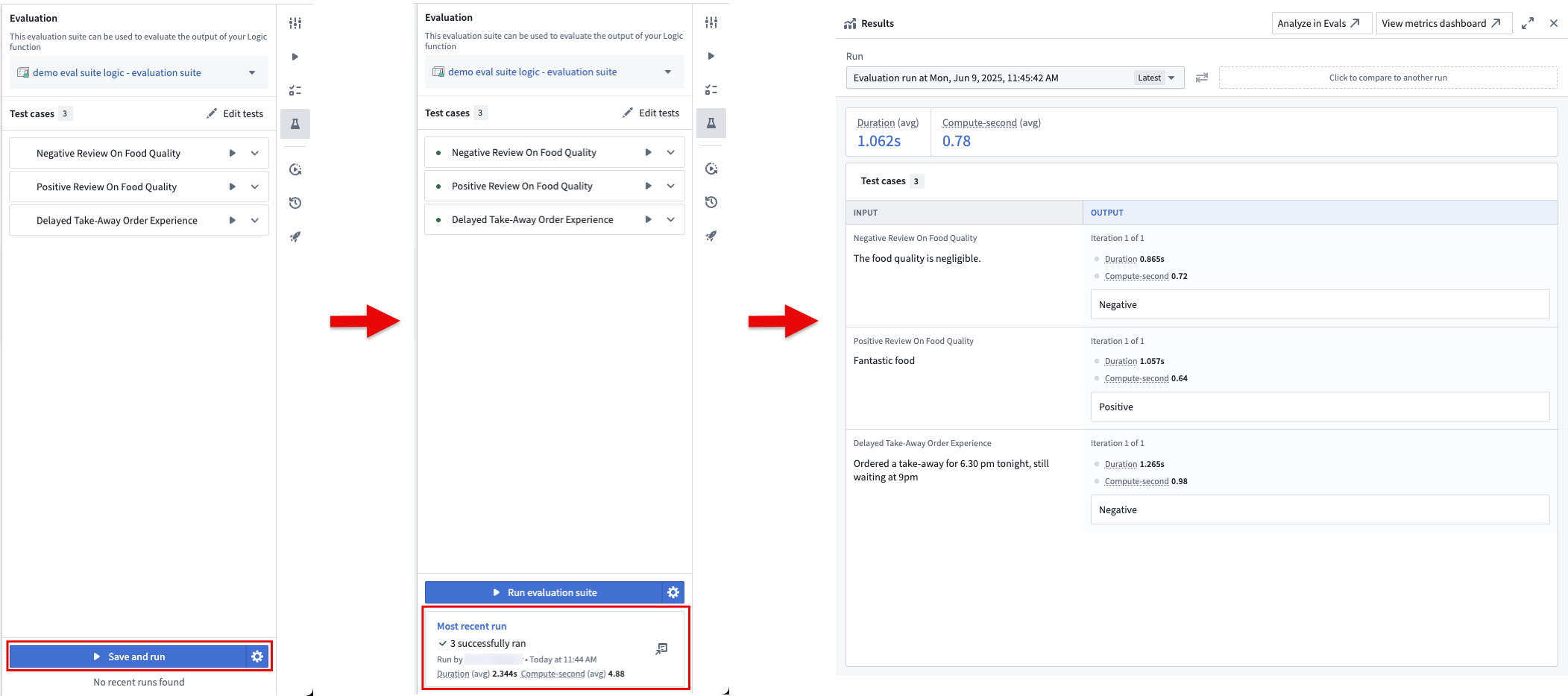Open settings gear beside Save and run
The image size is (1568, 696).
[257, 656]
